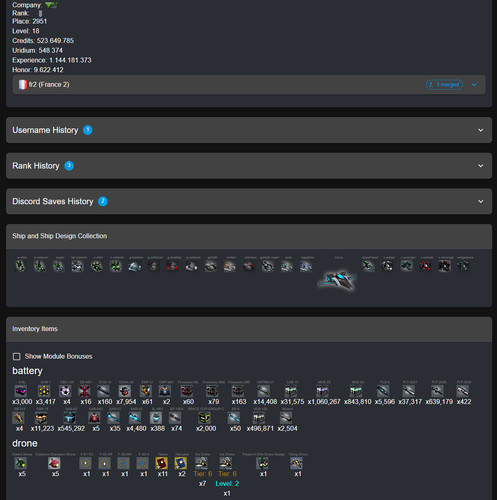
Task: Click the battery item with x3,000 count
Action: click(x=21, y=391)
